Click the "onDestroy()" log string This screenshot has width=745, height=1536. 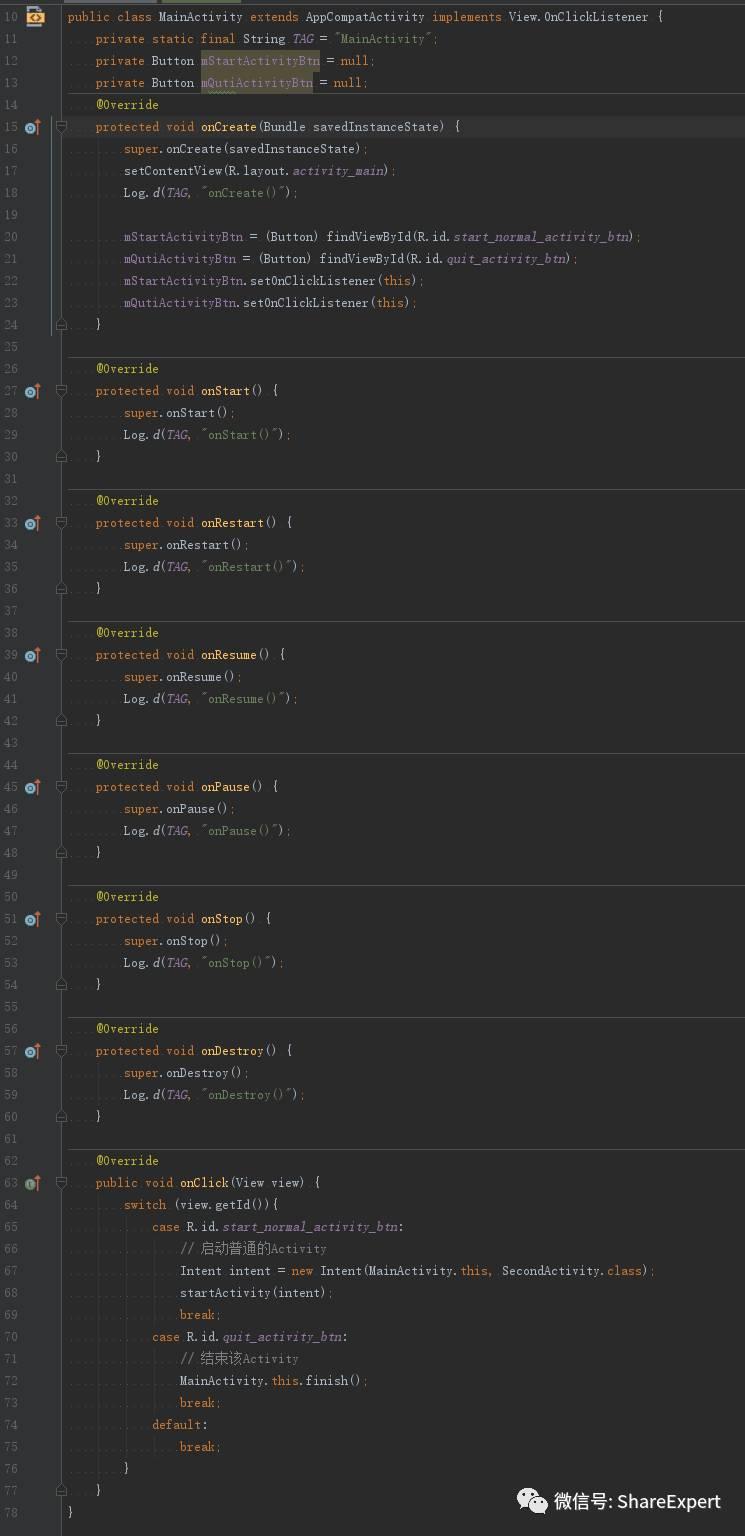click(249, 1095)
